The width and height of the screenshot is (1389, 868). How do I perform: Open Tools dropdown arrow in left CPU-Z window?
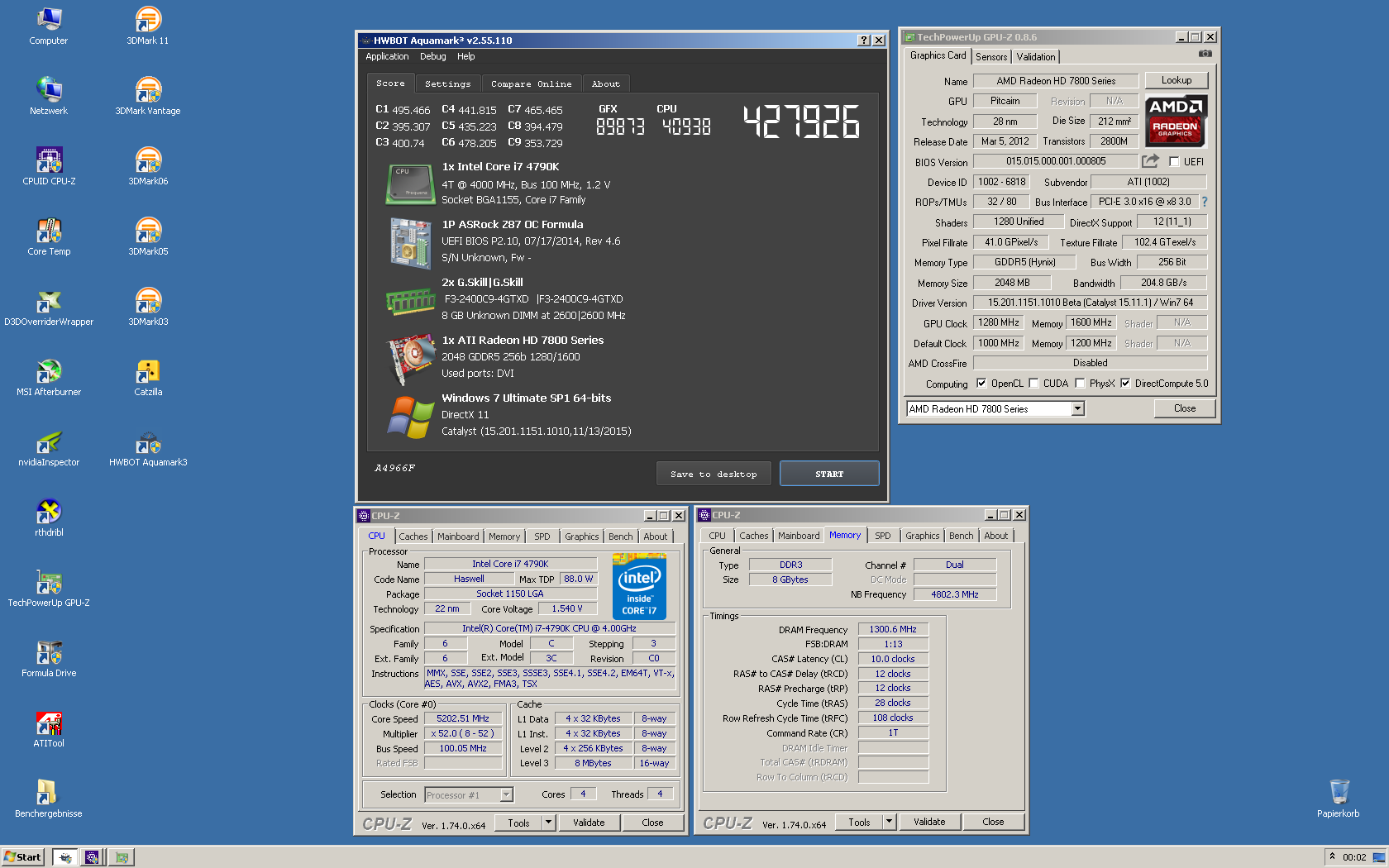548,823
